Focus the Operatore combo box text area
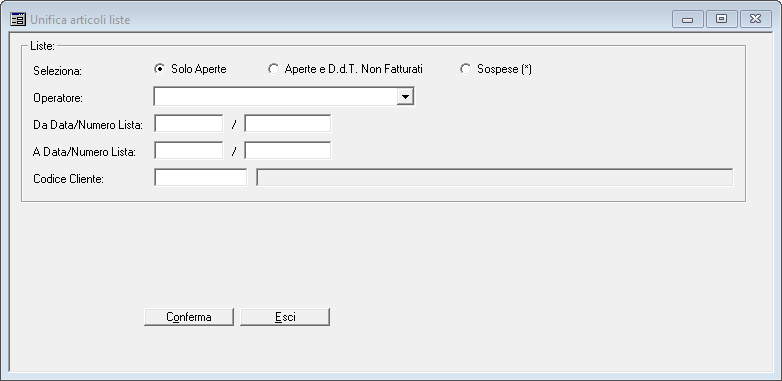The image size is (782, 381). coord(276,97)
